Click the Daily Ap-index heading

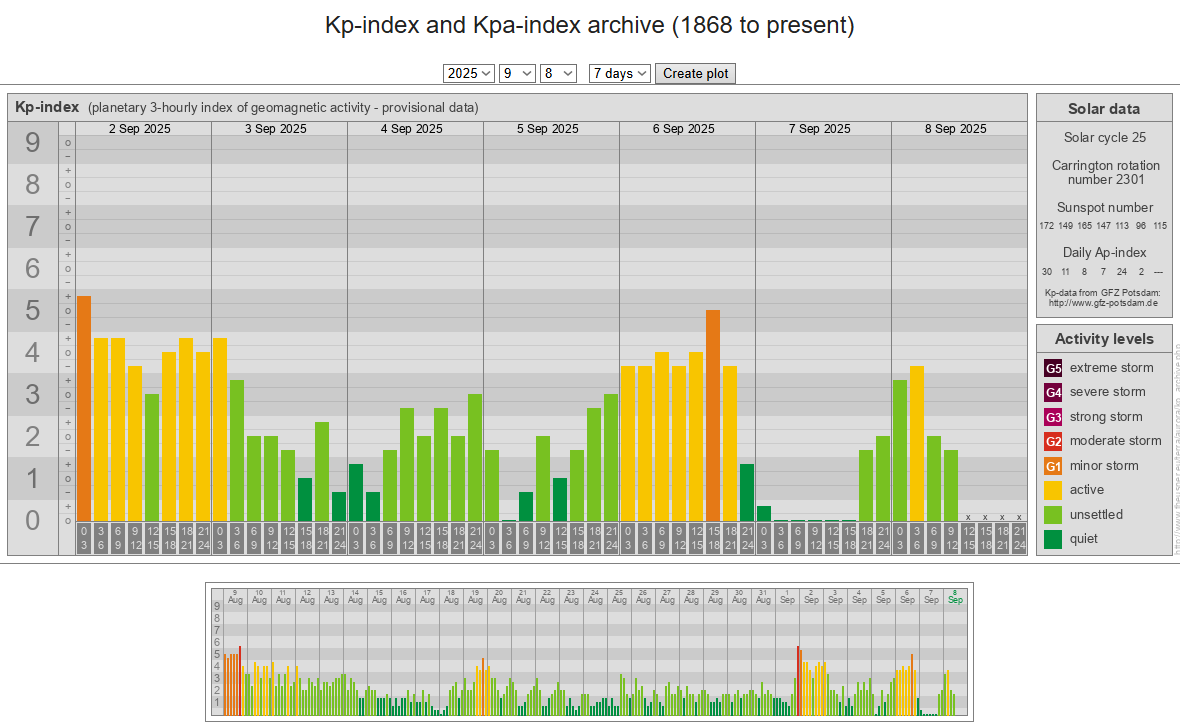1104,253
